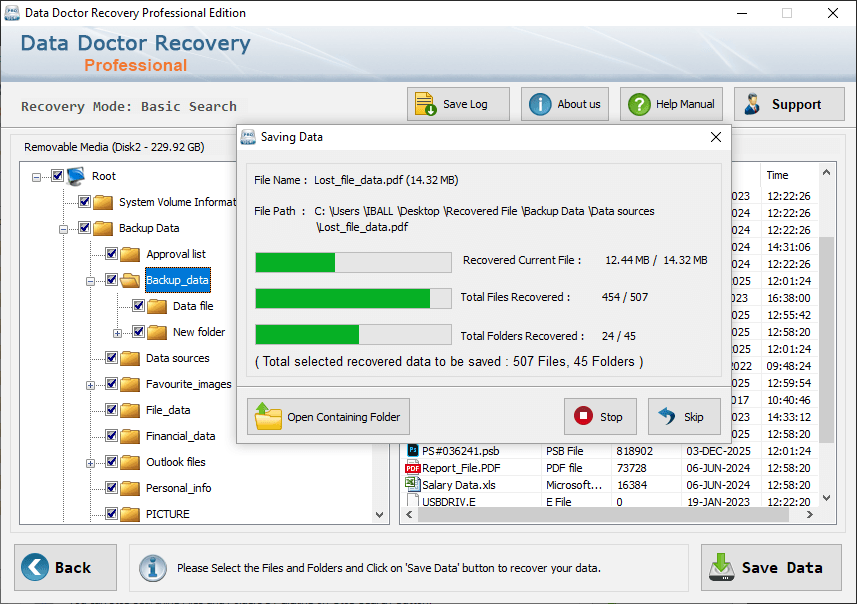857x604 pixels.
Task: Uncheck the Approval list folder
Action: pyautogui.click(x=111, y=254)
